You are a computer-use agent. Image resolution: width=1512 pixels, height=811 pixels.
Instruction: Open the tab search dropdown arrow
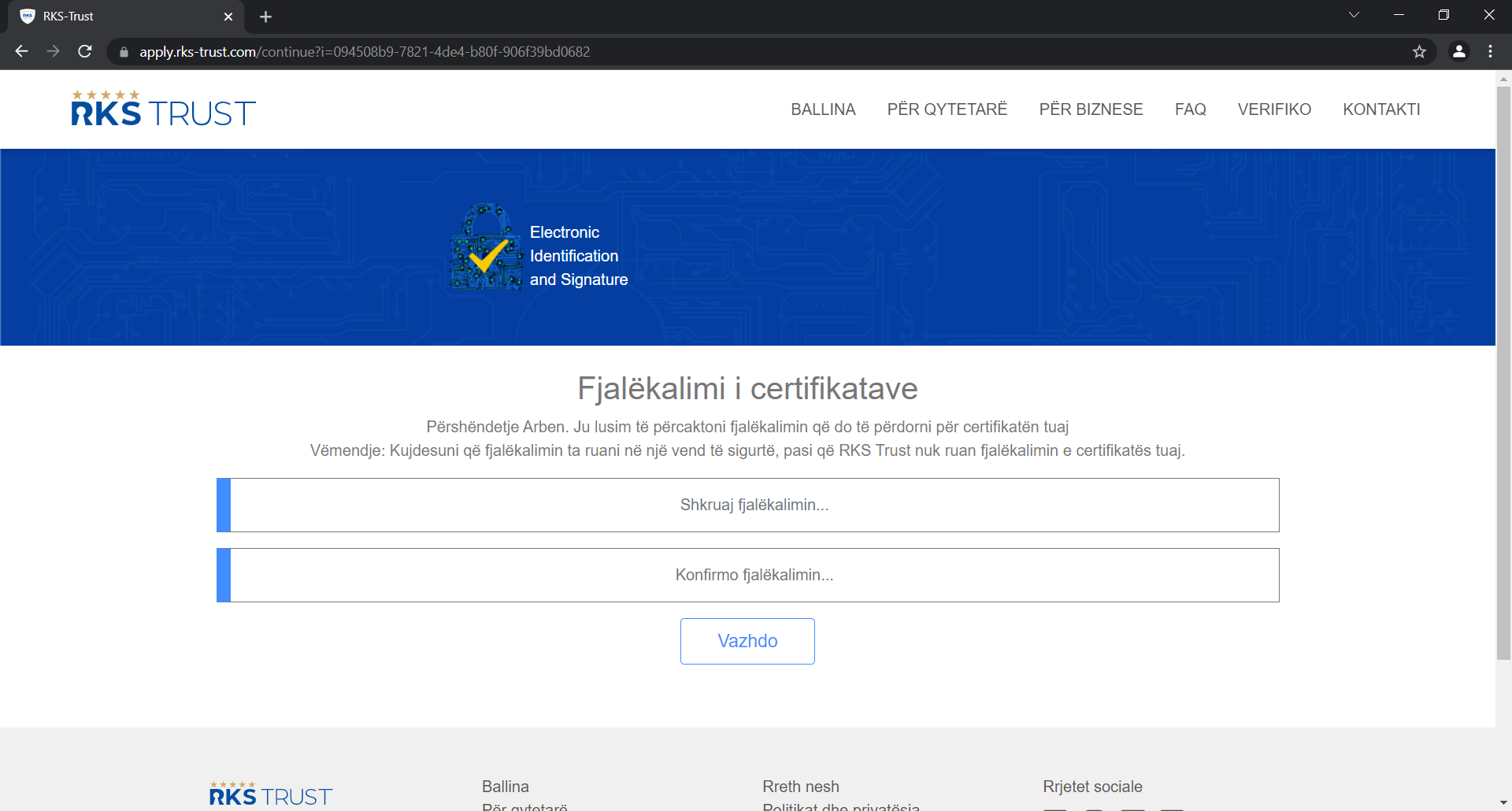[1354, 15]
